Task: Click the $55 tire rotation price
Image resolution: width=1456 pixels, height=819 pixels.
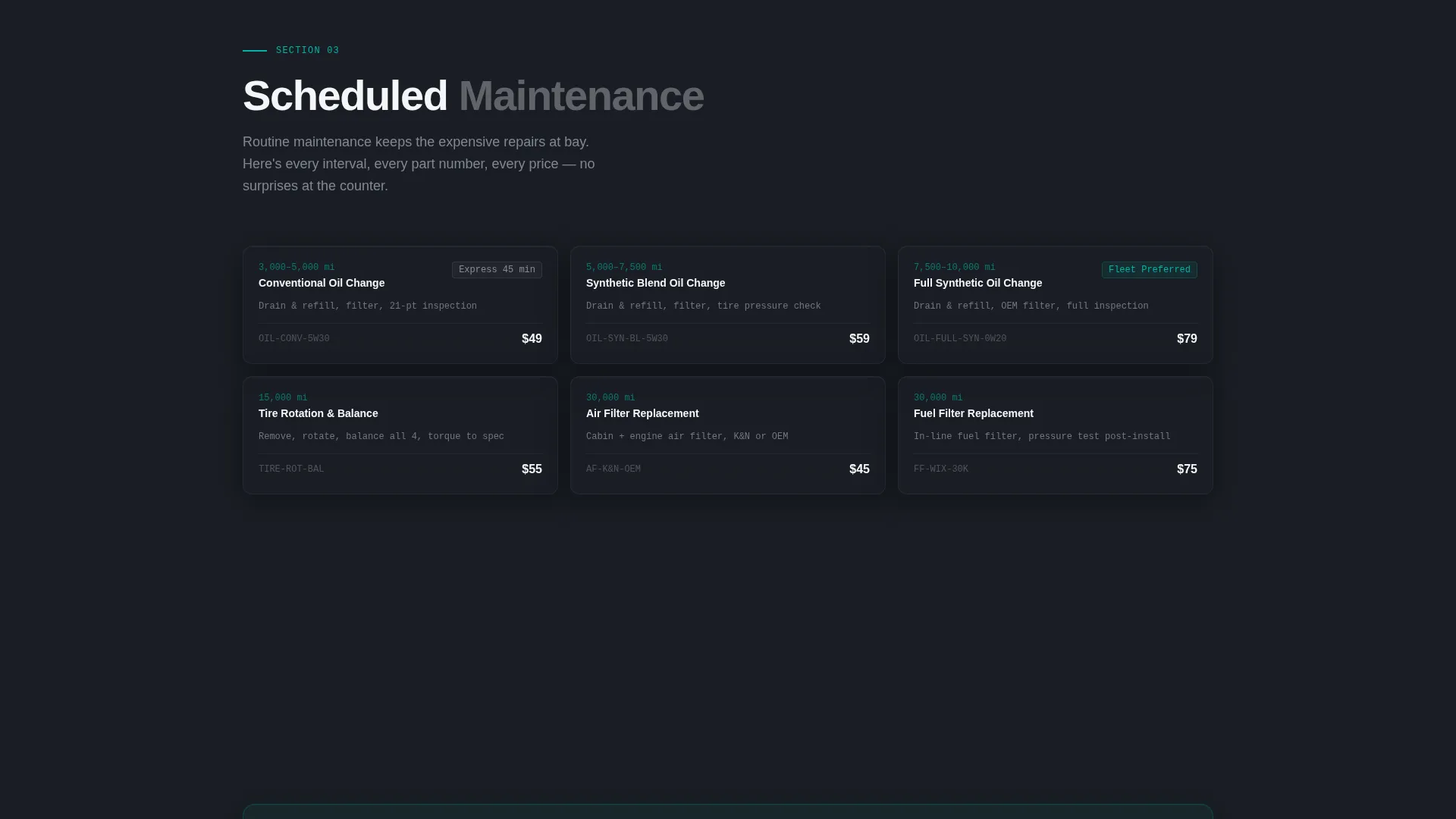Action: (x=532, y=469)
